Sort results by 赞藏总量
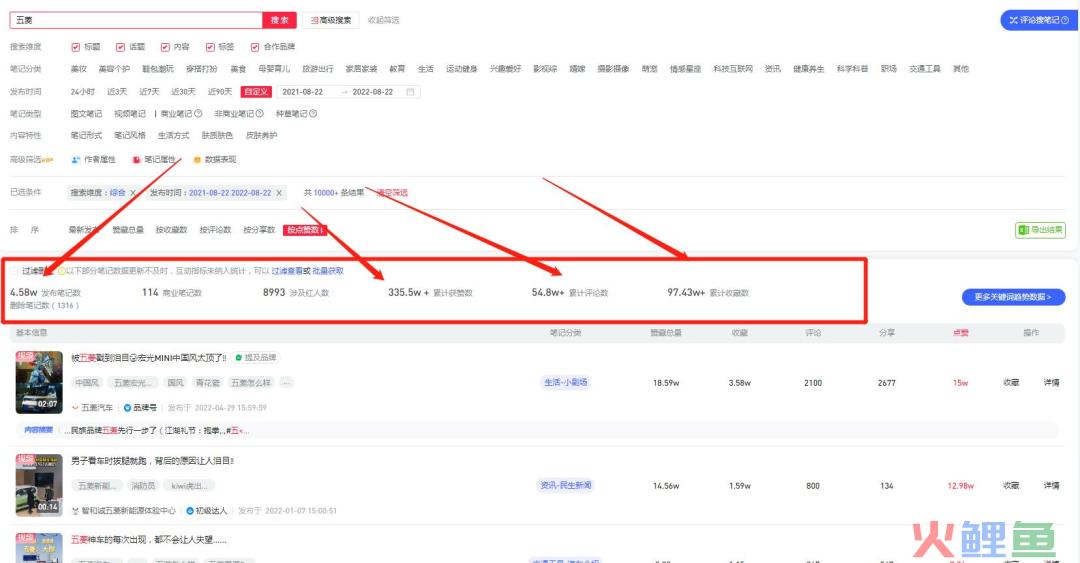The image size is (1080, 563). [x=128, y=229]
